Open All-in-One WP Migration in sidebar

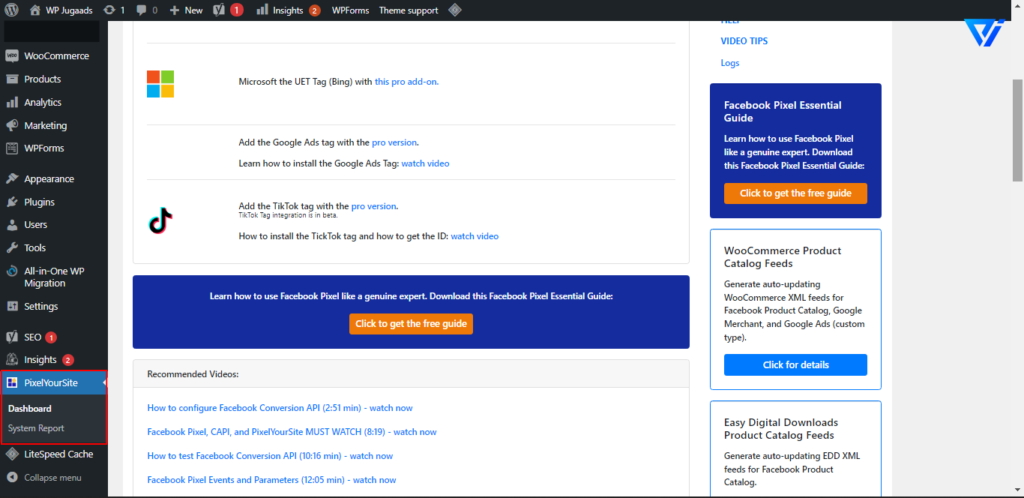coord(54,277)
